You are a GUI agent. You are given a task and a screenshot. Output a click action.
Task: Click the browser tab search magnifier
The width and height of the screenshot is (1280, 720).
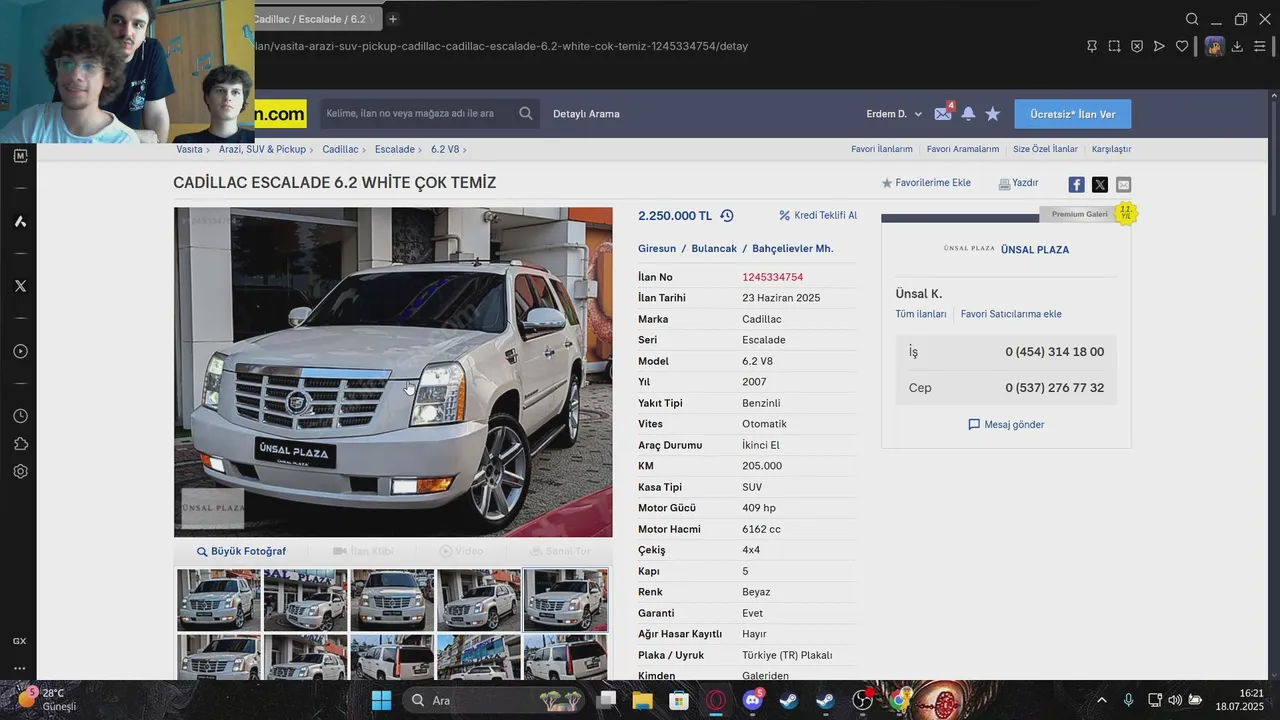click(x=1192, y=19)
